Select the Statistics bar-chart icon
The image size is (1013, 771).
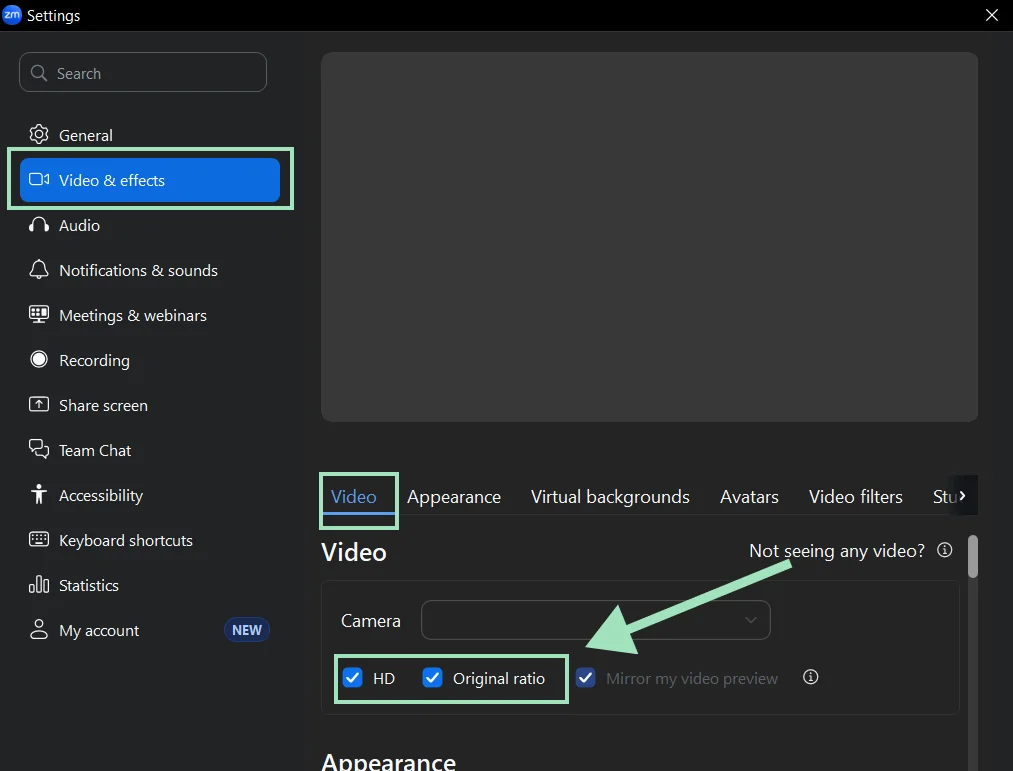(38, 585)
